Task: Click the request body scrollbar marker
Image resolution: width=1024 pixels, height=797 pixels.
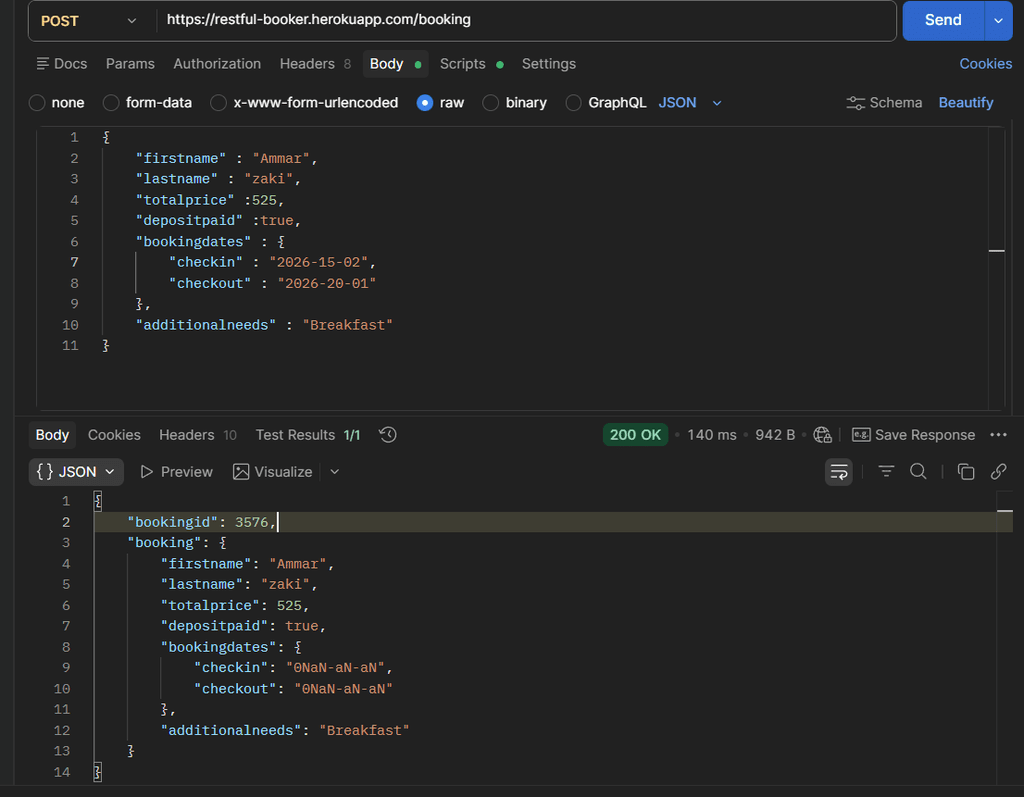Action: coord(997,251)
